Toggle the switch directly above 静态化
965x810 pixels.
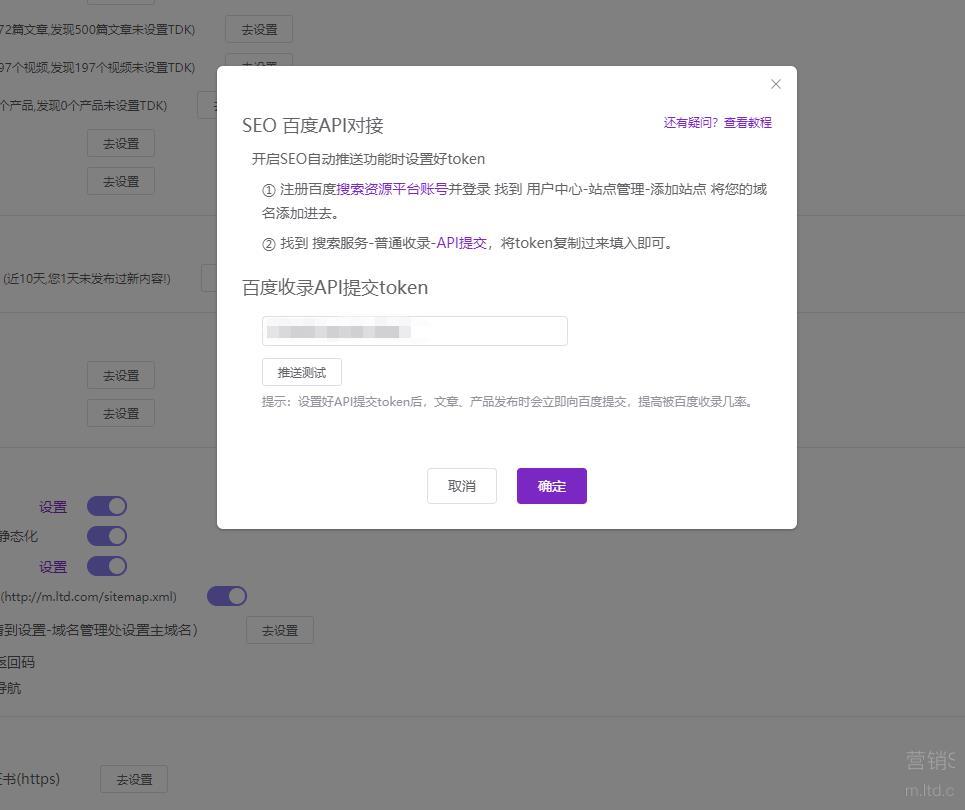107,506
